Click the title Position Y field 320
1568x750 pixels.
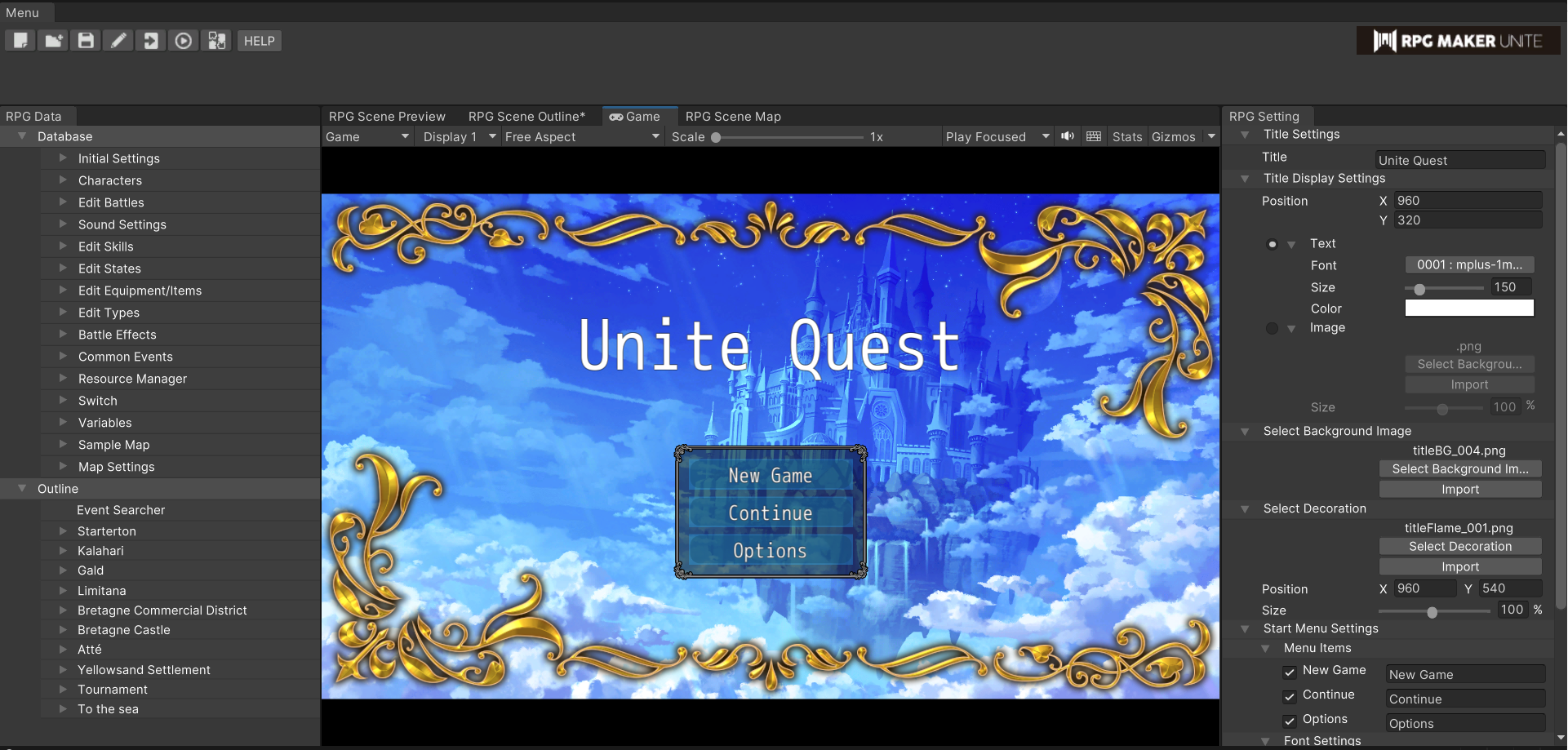tap(1468, 220)
